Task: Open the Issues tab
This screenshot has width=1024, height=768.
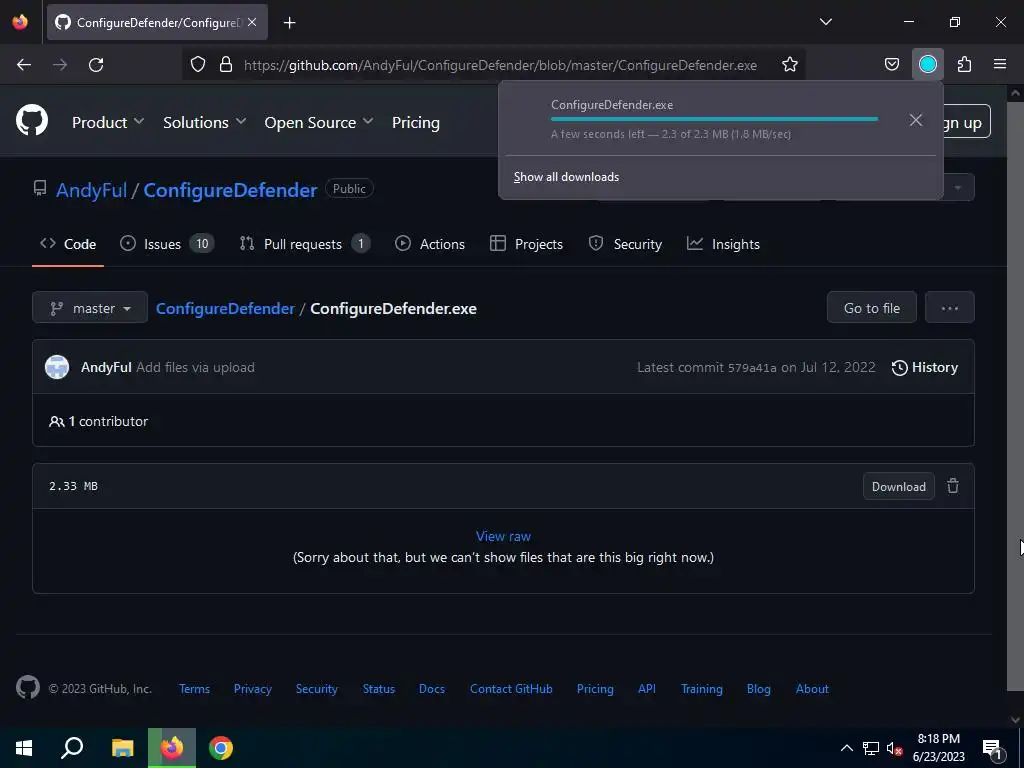Action: [x=167, y=244]
